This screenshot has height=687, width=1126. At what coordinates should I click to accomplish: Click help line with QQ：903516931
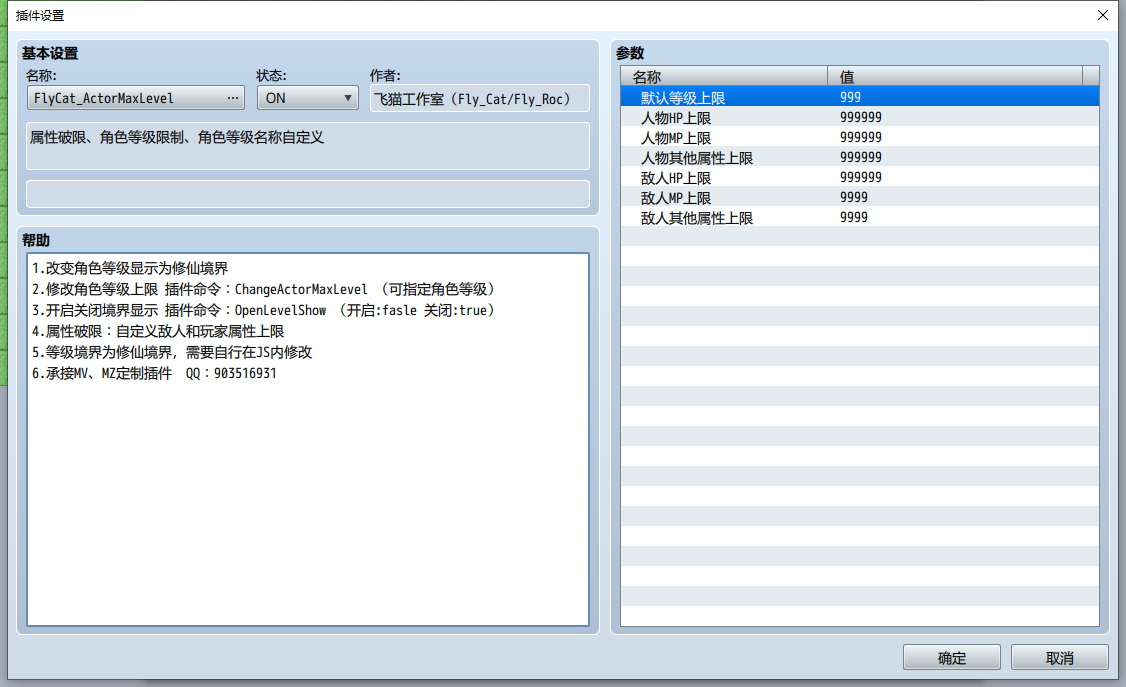point(154,373)
